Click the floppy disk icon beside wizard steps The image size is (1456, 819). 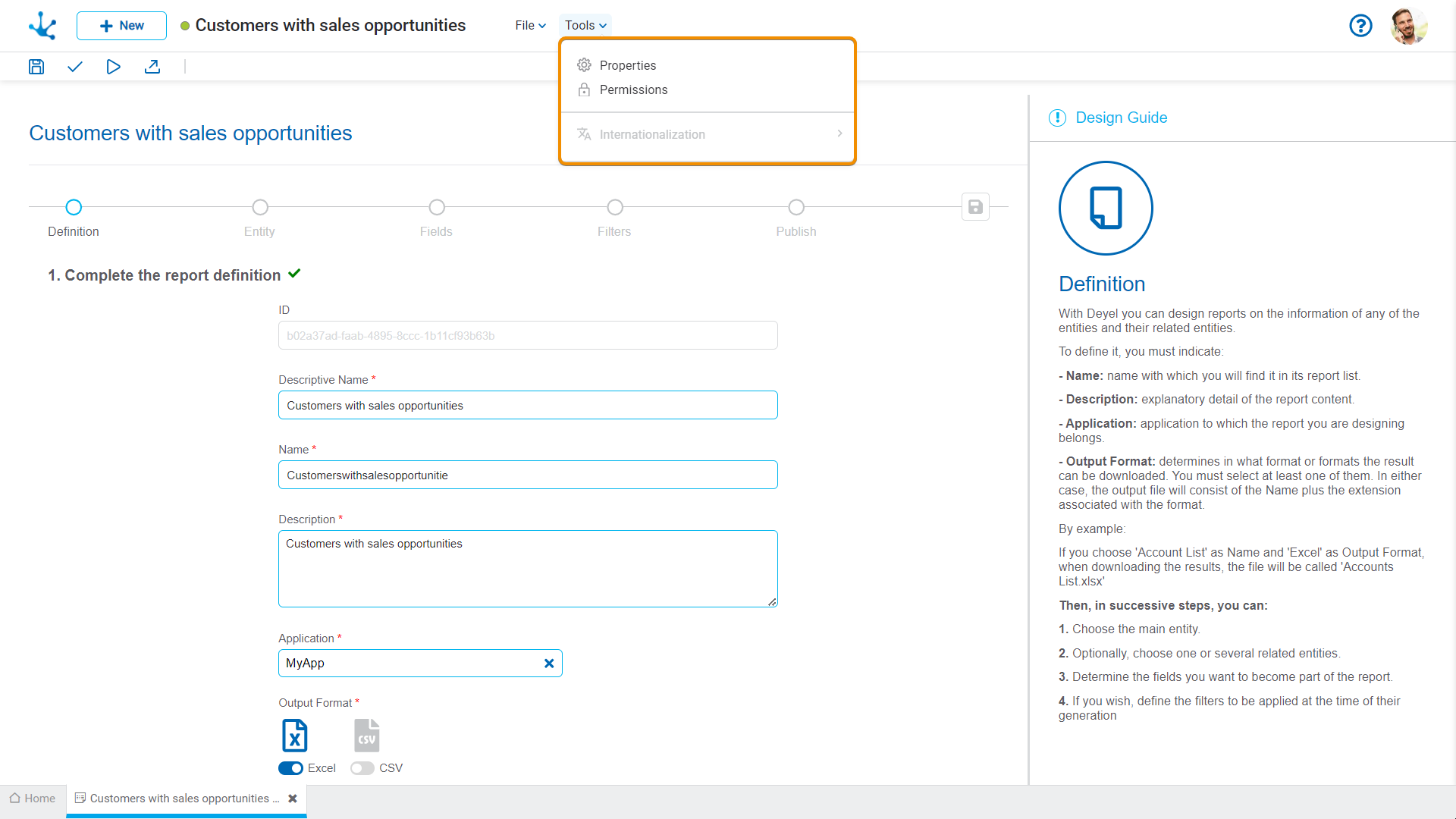[975, 207]
